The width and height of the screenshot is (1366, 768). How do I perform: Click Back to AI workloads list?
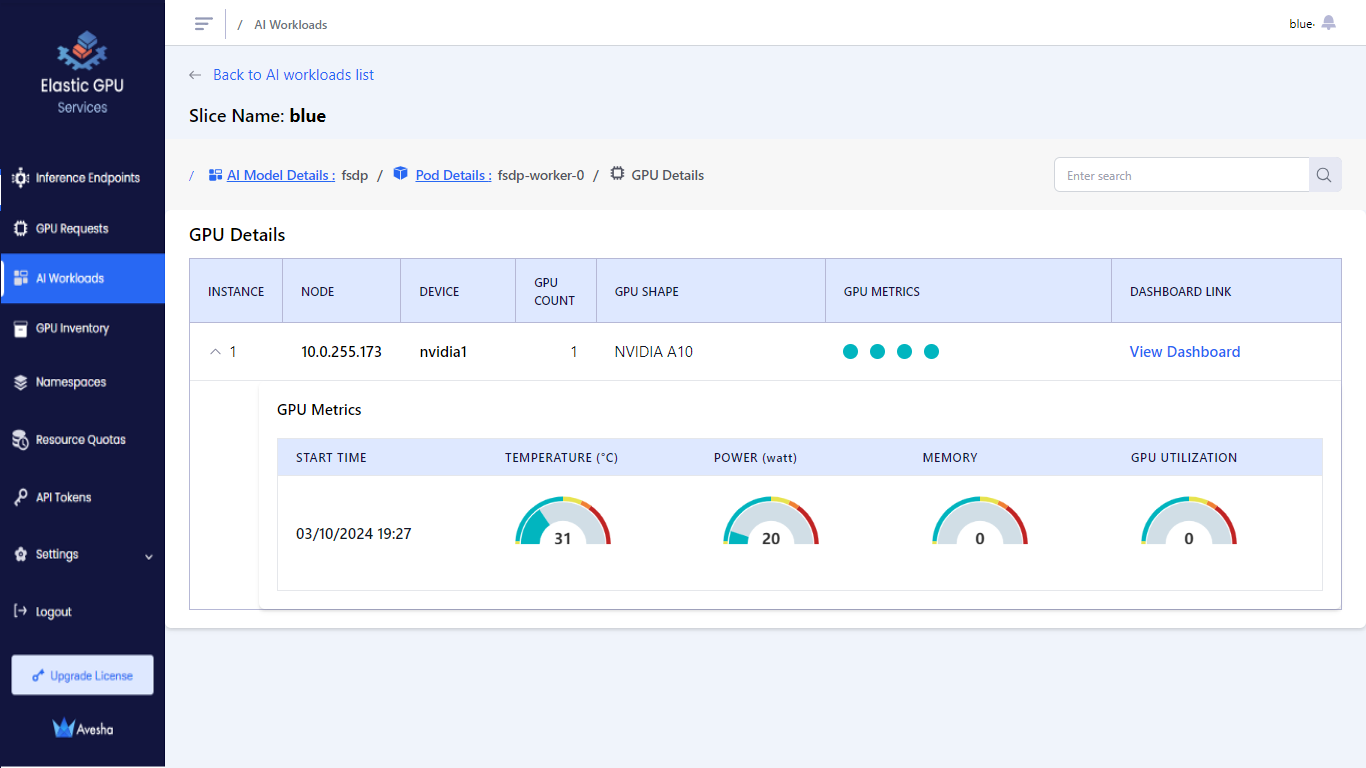pos(294,75)
